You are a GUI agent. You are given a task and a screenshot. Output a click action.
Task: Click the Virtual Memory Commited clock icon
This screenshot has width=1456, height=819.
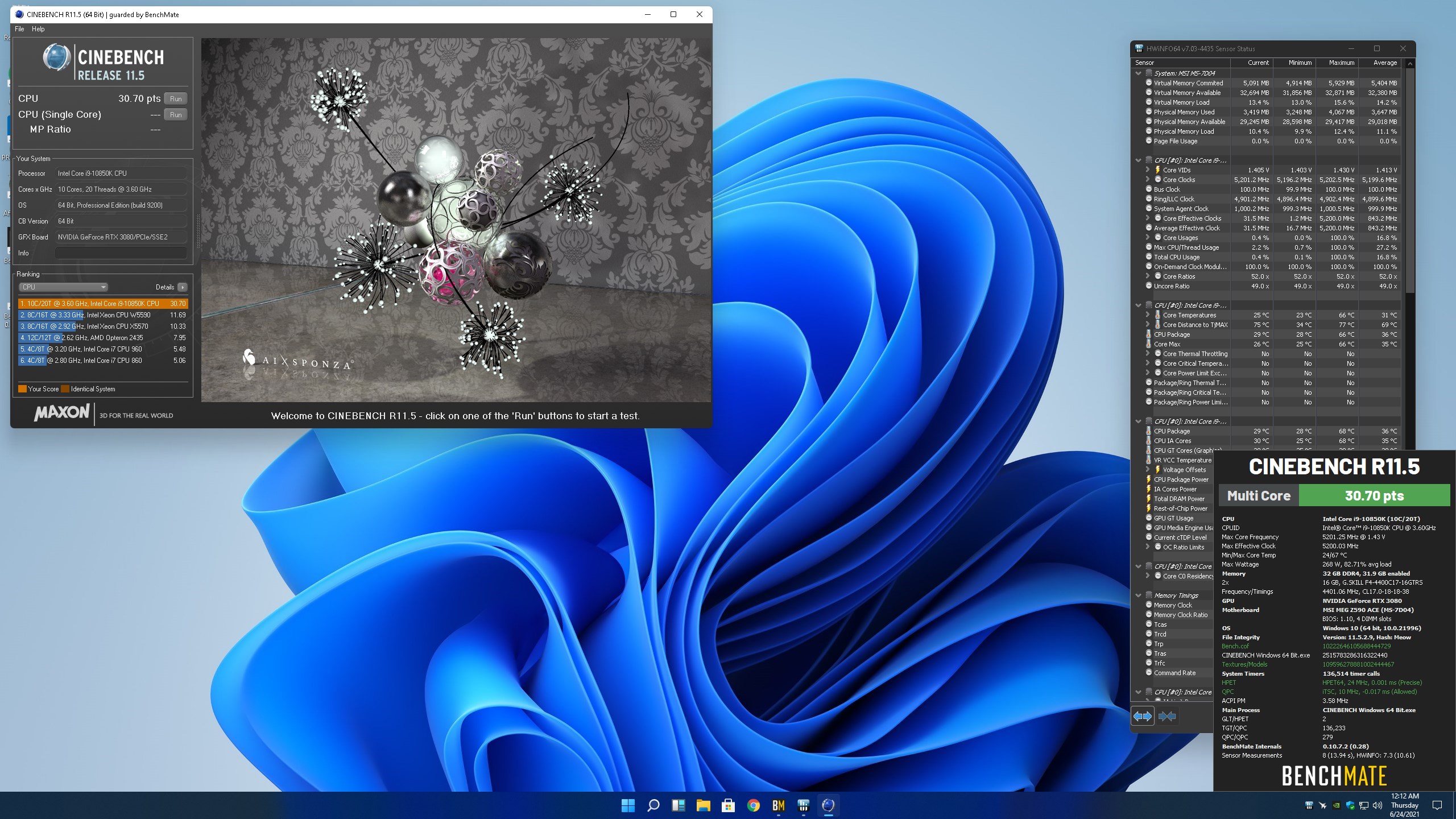tap(1148, 83)
